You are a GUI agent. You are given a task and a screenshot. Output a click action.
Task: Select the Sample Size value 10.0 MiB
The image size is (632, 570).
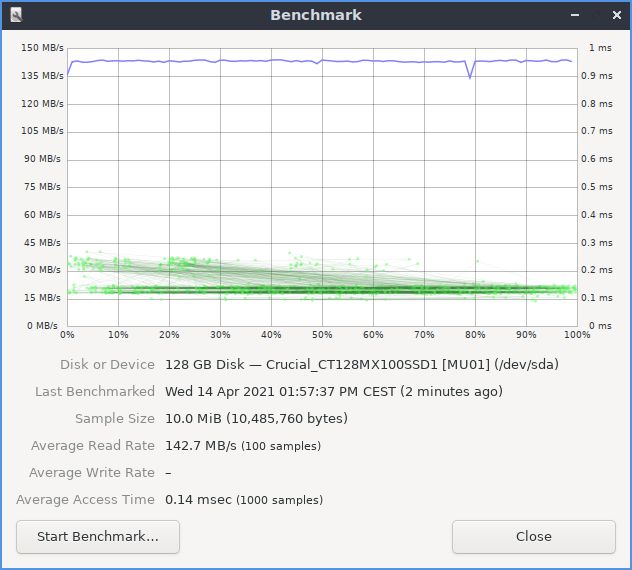pos(256,418)
